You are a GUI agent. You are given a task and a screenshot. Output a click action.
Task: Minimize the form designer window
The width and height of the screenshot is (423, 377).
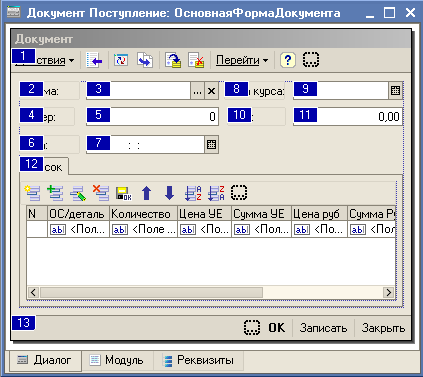pyautogui.click(x=370, y=13)
